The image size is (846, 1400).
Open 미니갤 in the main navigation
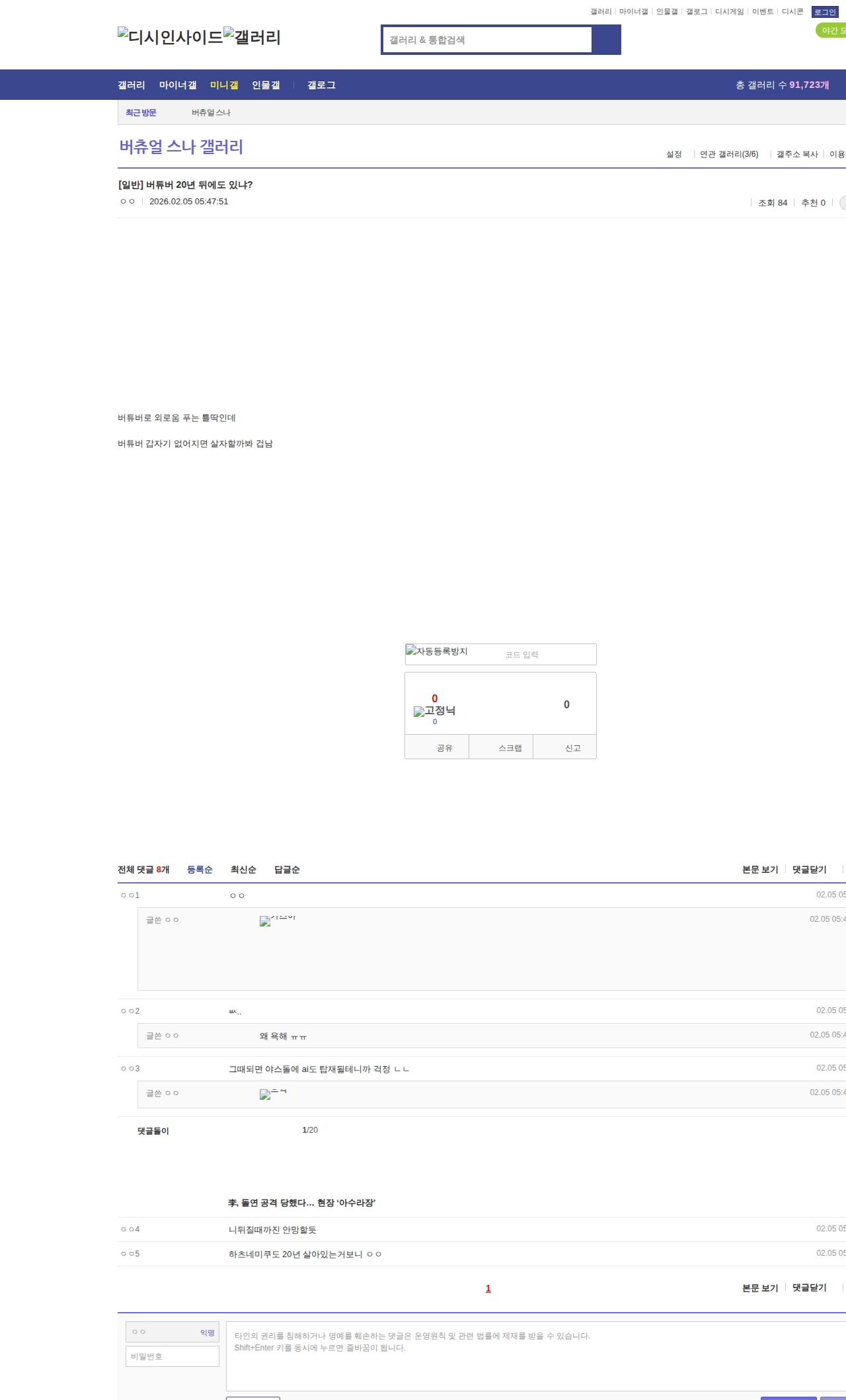tap(224, 85)
